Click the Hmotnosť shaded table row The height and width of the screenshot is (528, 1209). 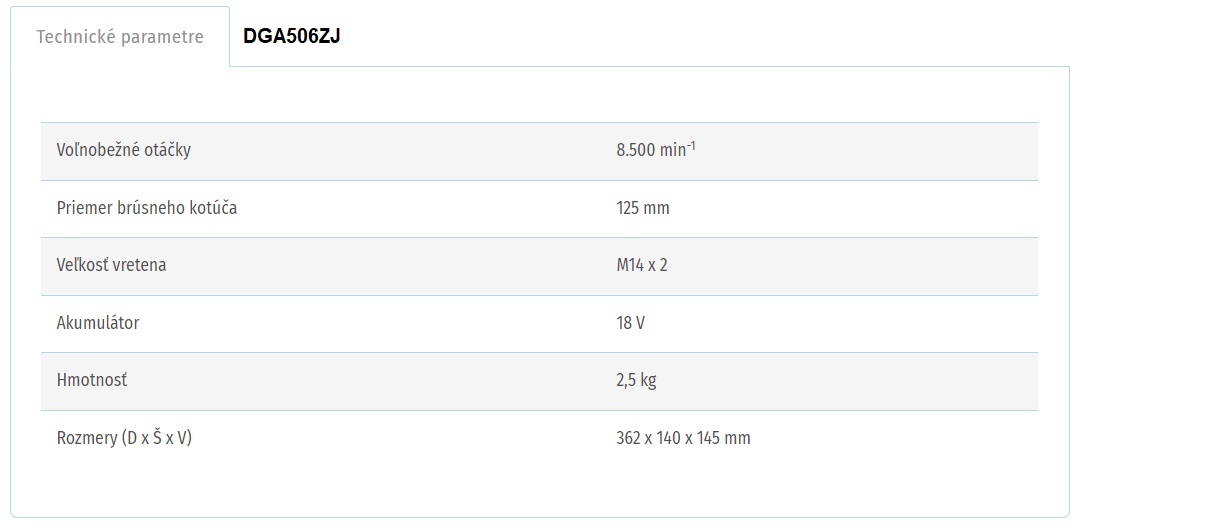[539, 381]
